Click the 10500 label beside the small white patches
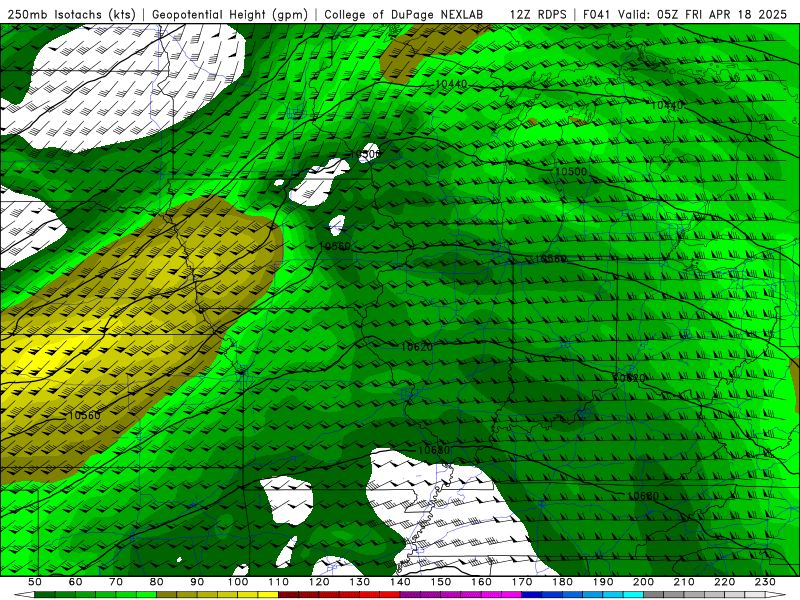The height and width of the screenshot is (600, 800). pyautogui.click(x=365, y=154)
